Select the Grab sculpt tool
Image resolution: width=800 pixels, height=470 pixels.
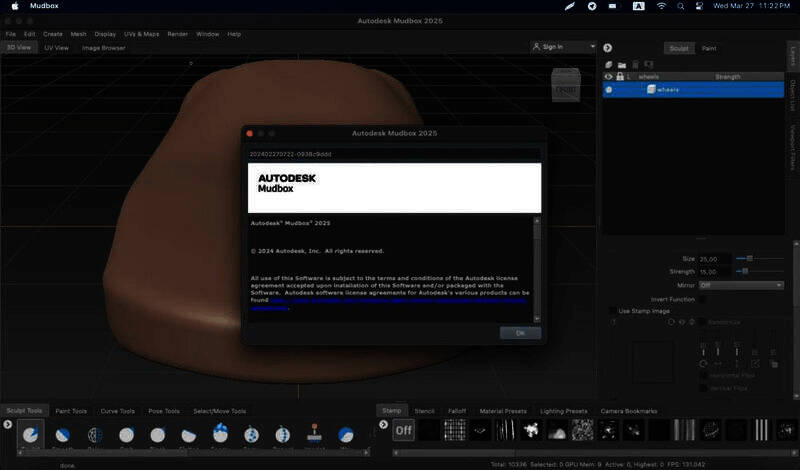coord(127,435)
